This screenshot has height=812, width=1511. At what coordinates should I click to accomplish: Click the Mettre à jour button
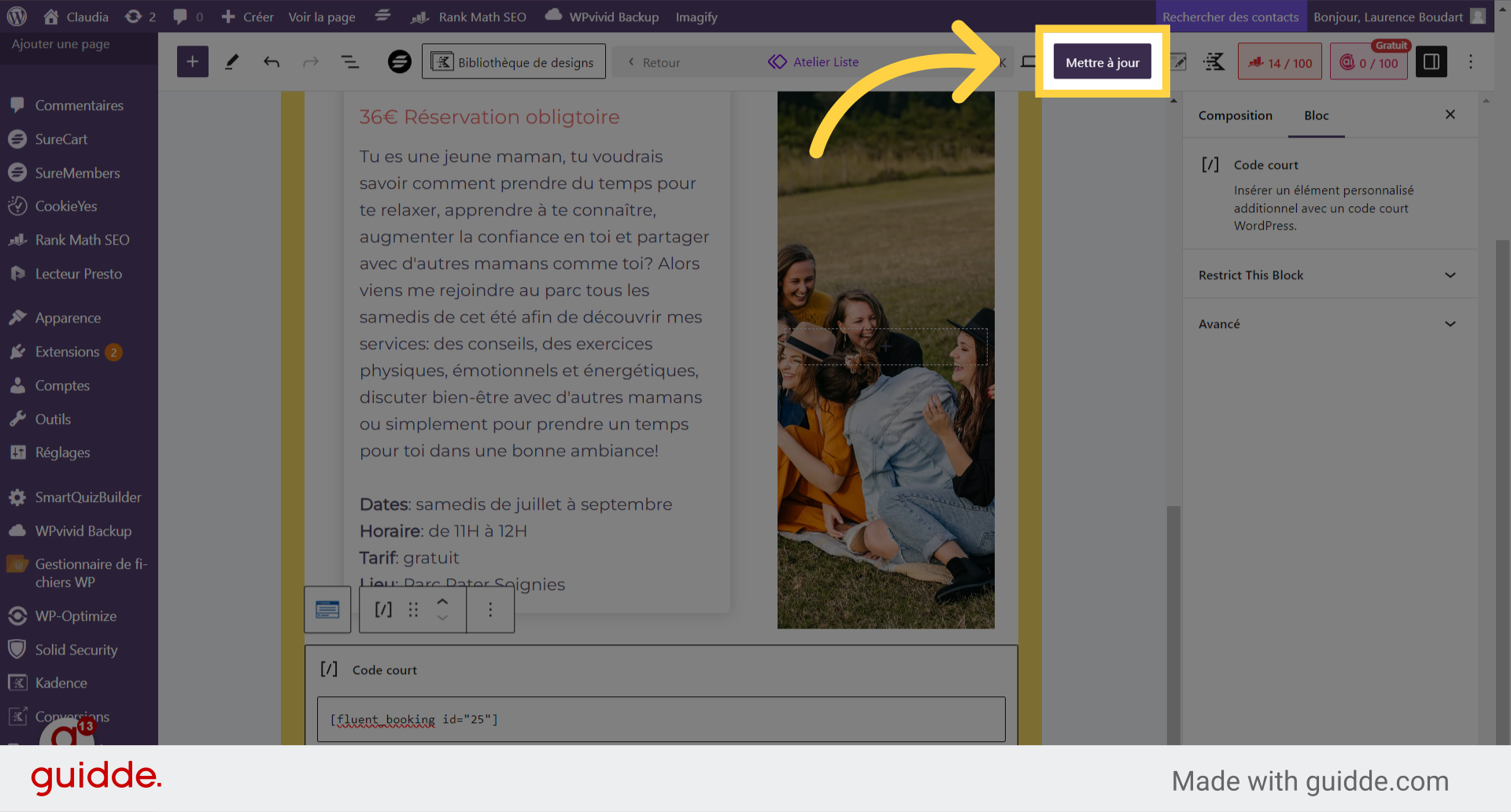pos(1102,62)
